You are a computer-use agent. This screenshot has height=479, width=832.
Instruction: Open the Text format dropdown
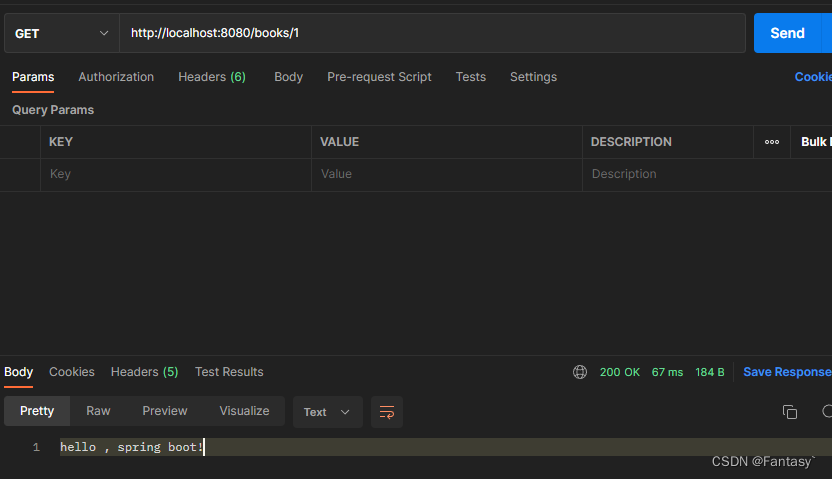coord(327,412)
